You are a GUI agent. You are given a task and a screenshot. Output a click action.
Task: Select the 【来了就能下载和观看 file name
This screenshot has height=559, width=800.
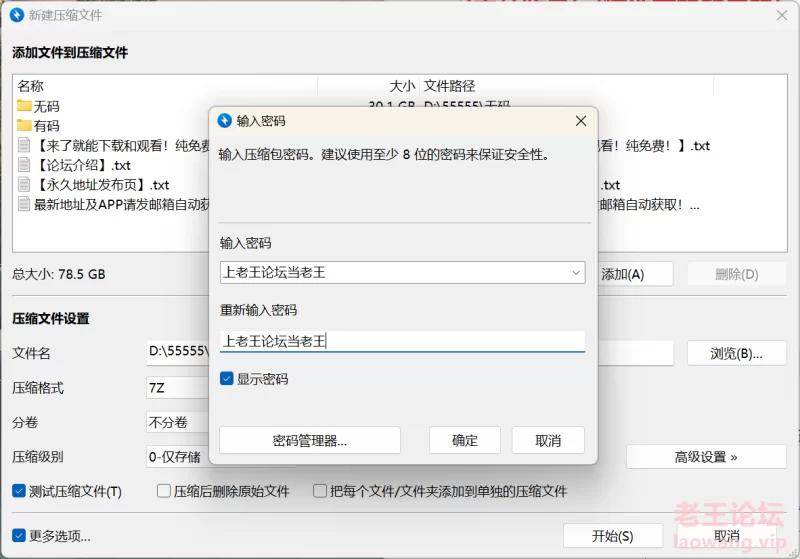pos(122,146)
